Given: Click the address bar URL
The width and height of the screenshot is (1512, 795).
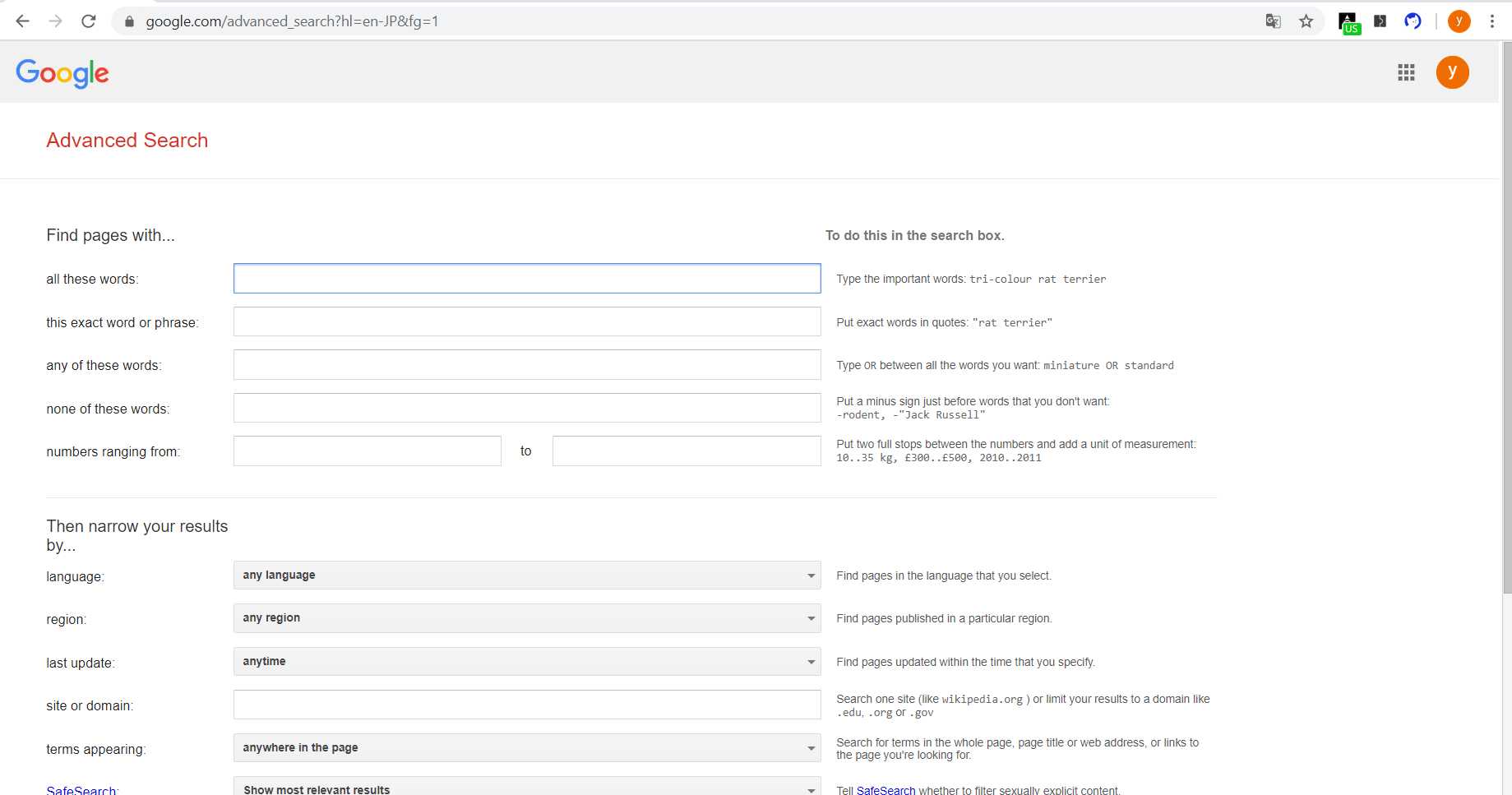Looking at the screenshot, I should (292, 21).
